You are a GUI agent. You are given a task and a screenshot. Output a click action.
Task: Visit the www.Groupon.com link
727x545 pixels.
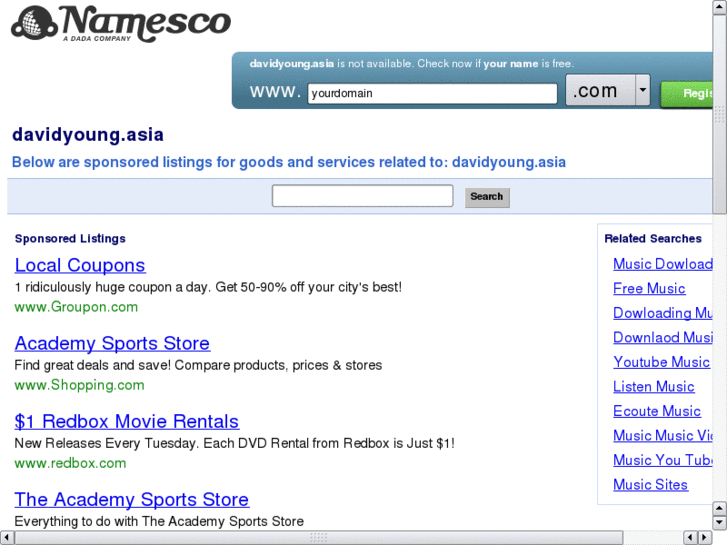(76, 307)
